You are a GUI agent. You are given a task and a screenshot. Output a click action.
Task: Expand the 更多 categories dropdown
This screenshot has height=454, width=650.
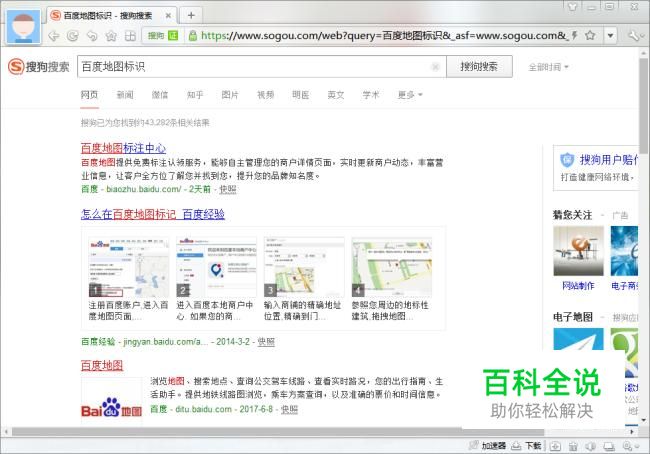pyautogui.click(x=410, y=95)
